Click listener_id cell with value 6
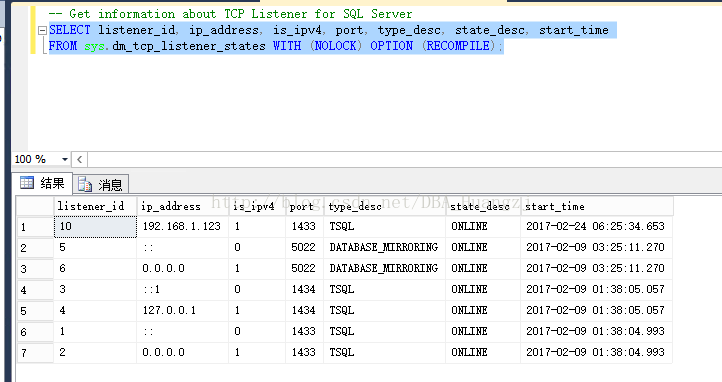 (x=95, y=269)
